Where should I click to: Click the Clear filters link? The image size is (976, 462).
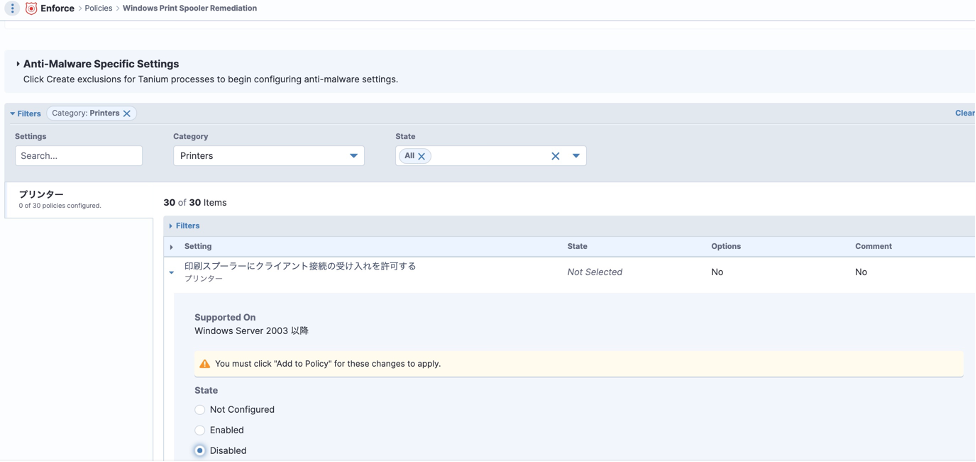965,113
